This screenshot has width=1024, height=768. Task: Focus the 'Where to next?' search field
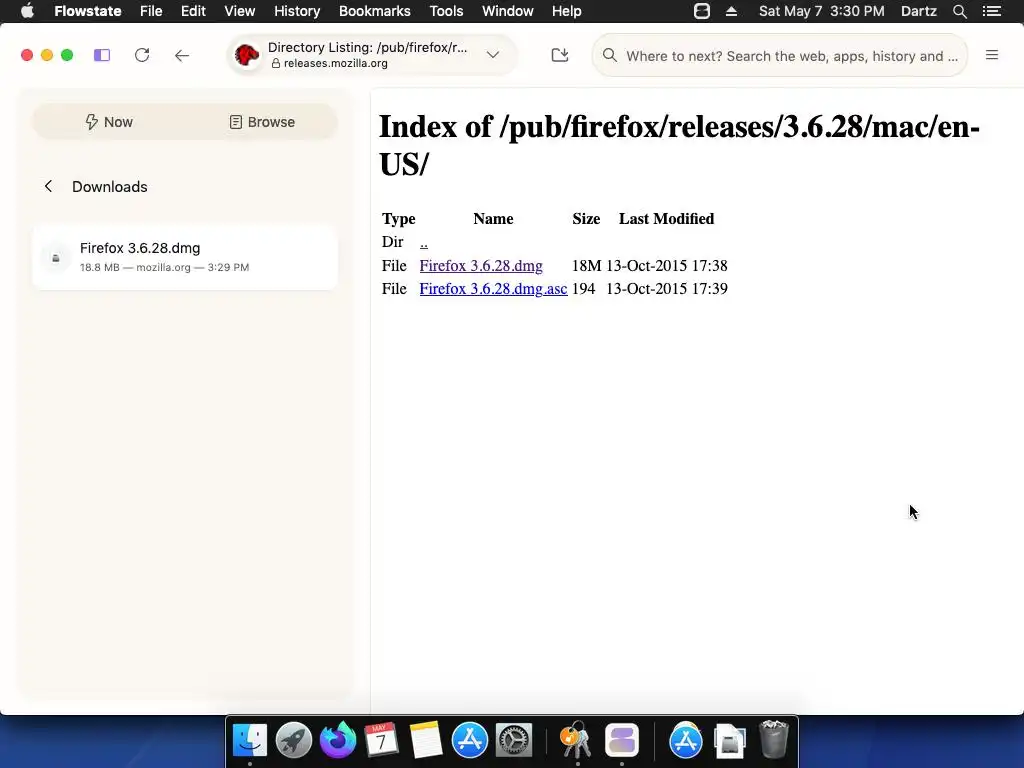click(780, 56)
